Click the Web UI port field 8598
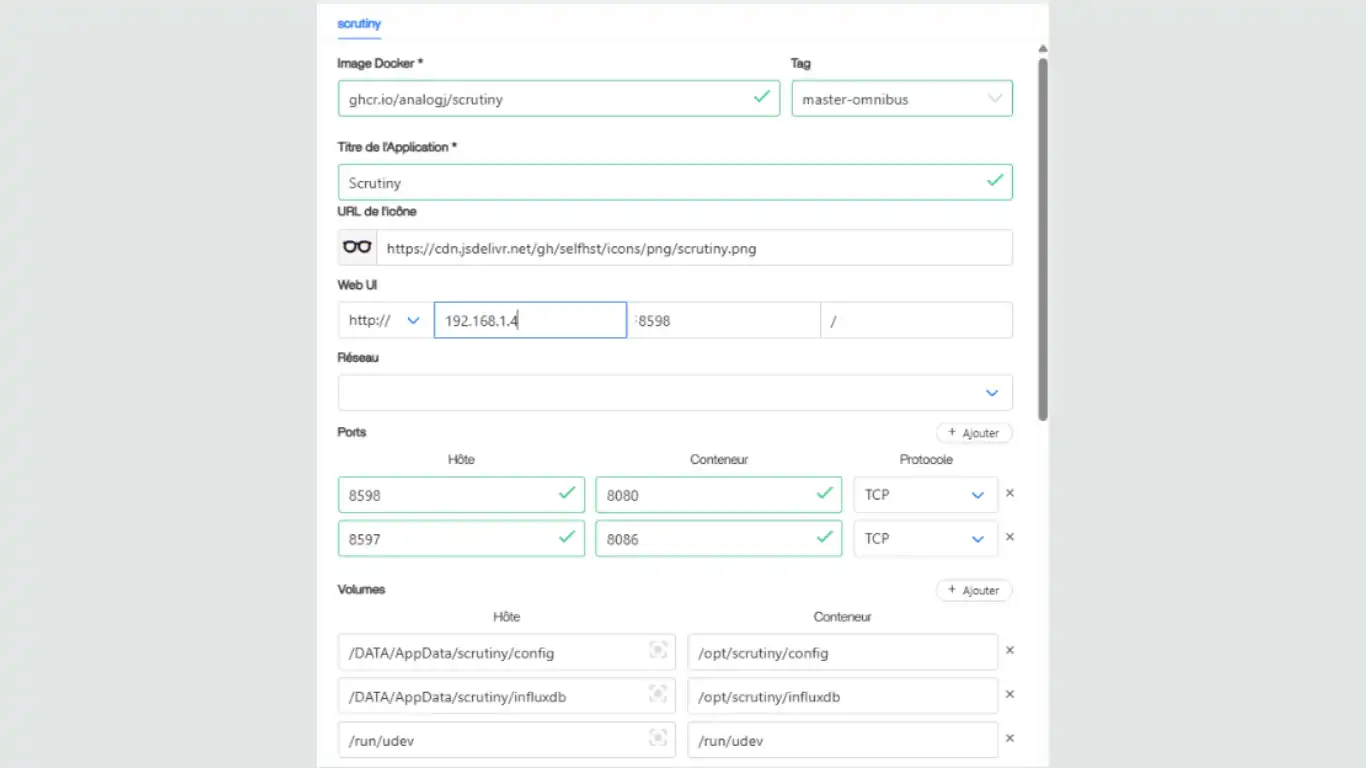 pos(725,321)
